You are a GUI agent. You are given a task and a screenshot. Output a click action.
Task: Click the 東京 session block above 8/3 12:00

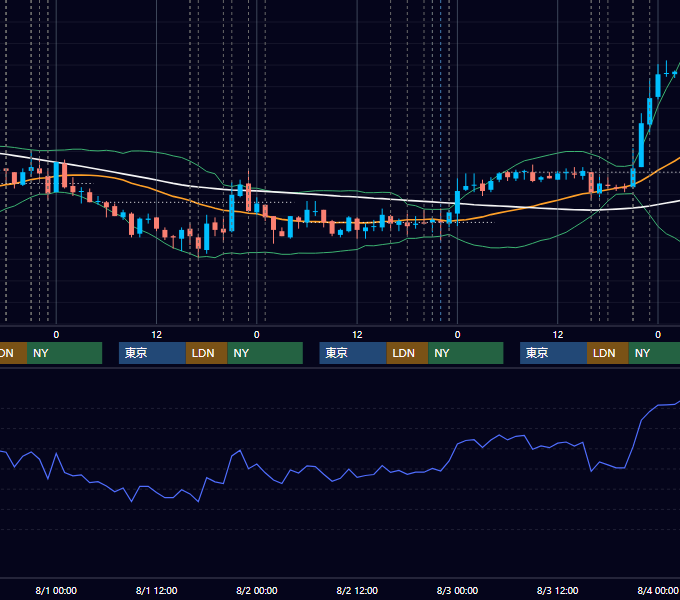coord(554,353)
